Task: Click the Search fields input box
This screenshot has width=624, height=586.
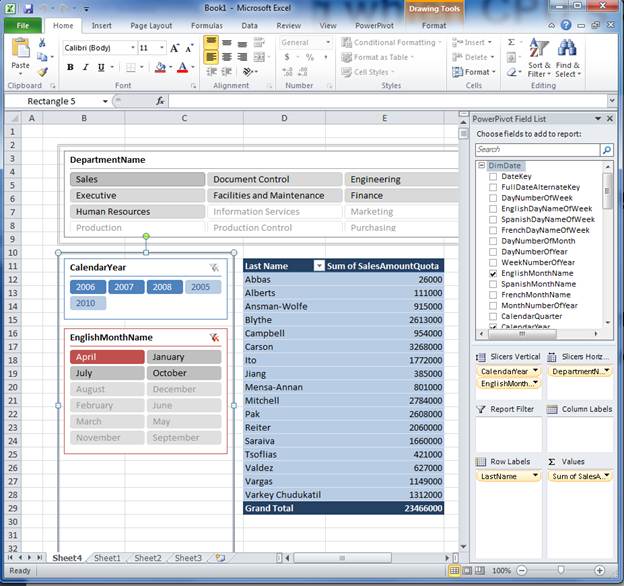Action: [537, 150]
